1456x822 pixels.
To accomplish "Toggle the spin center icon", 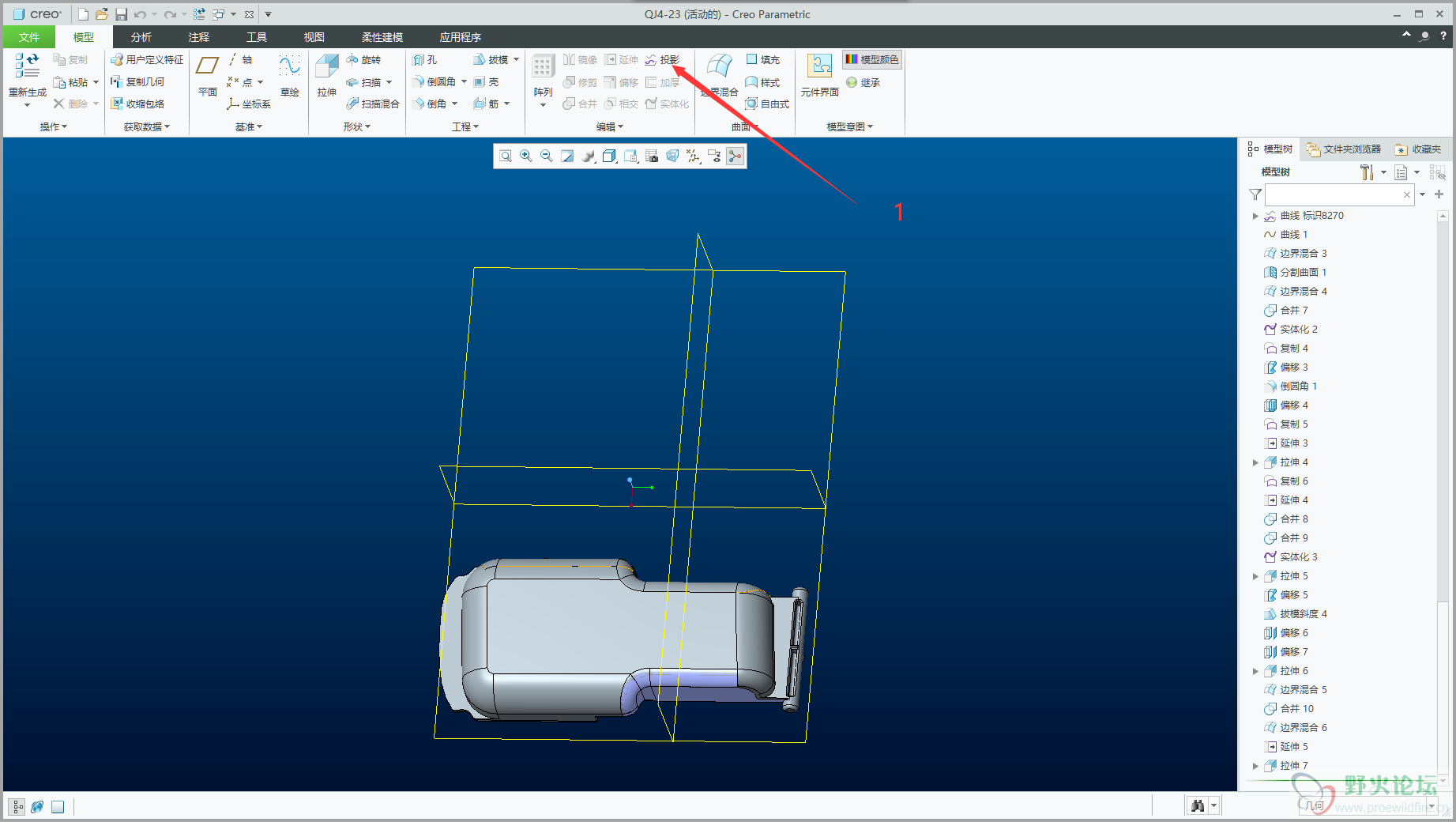I will point(736,156).
